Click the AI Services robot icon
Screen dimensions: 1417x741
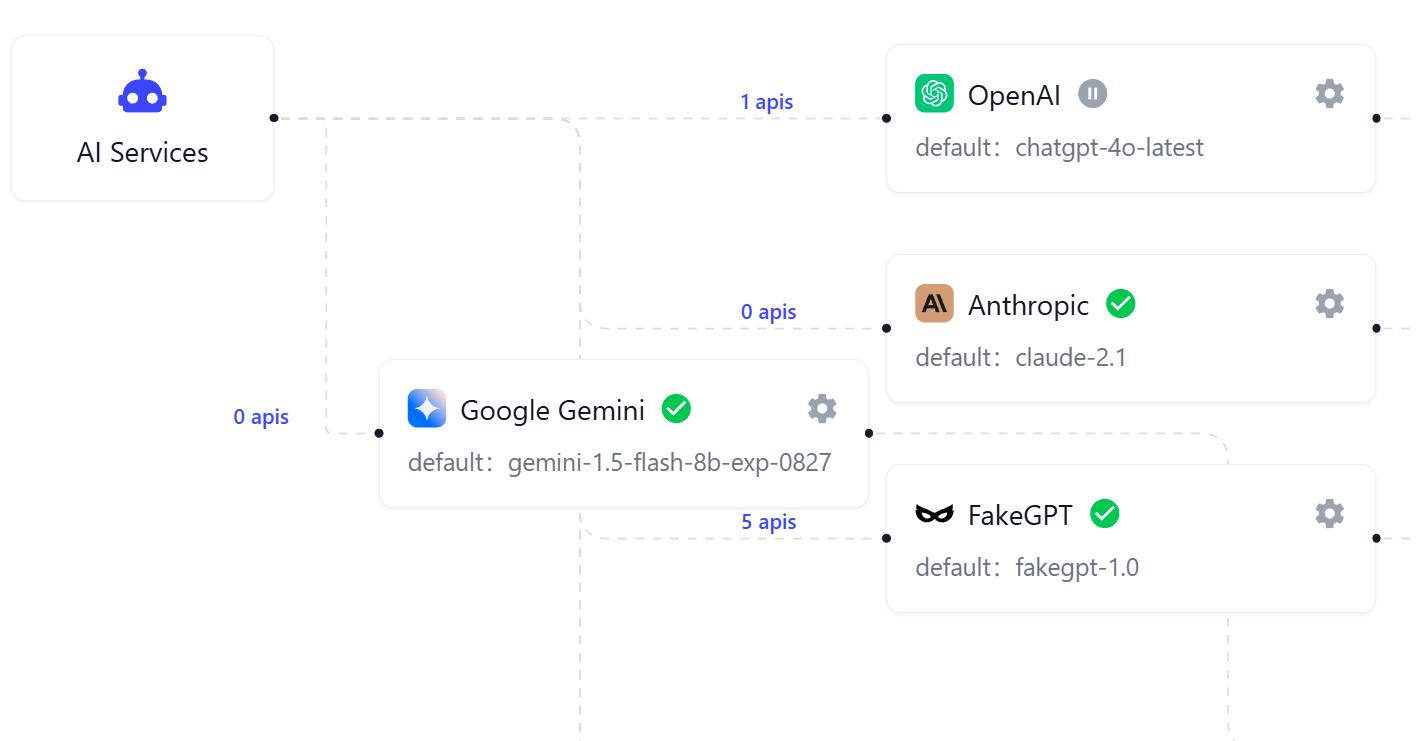pyautogui.click(x=143, y=93)
